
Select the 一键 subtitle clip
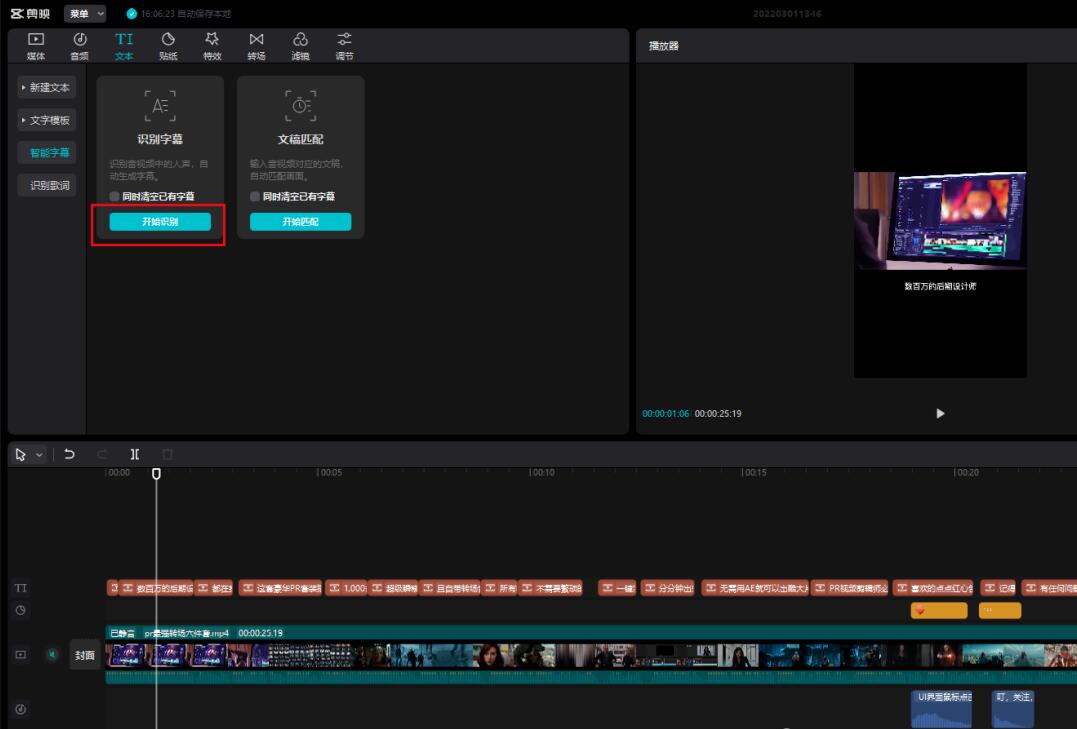617,588
